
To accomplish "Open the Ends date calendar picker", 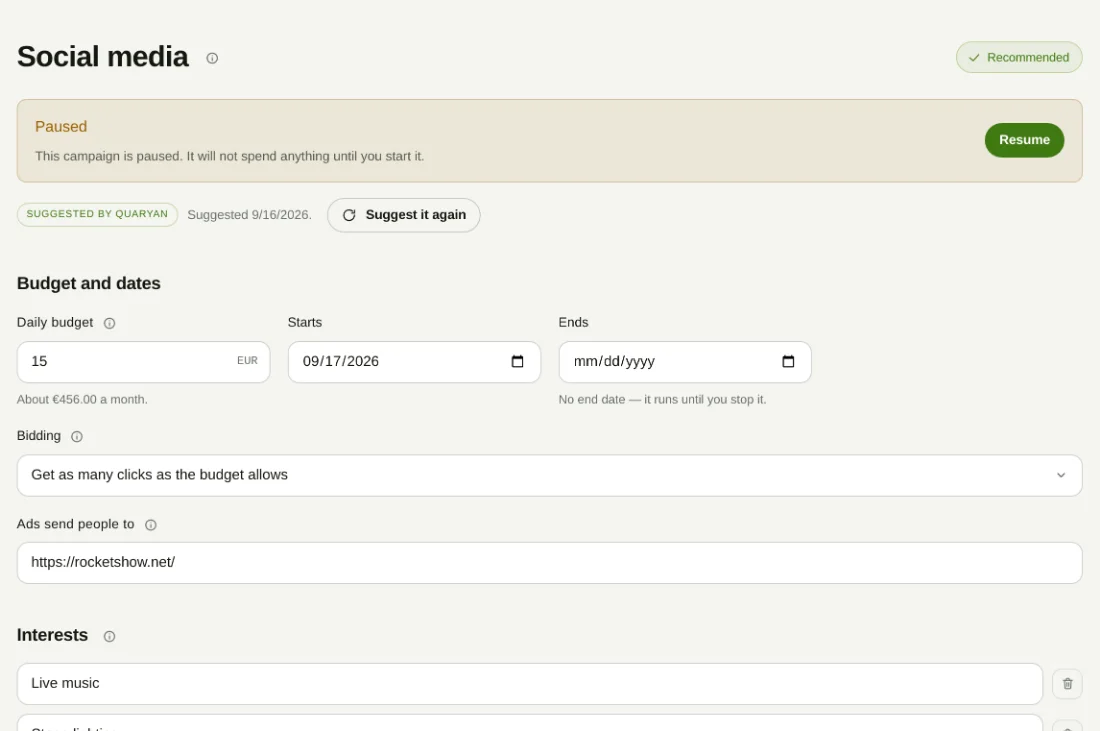I will point(789,361).
